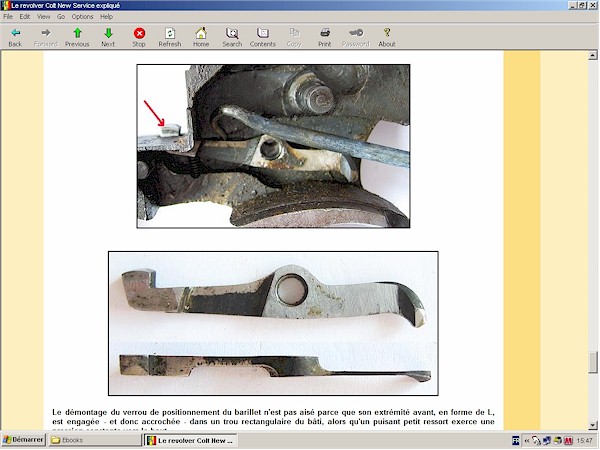Open the Options menu
The height and width of the screenshot is (450, 600).
82,17
